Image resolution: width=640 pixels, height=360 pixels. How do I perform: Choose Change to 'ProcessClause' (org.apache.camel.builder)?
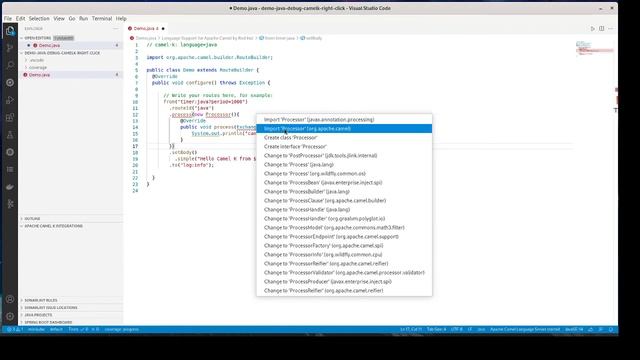point(344,200)
